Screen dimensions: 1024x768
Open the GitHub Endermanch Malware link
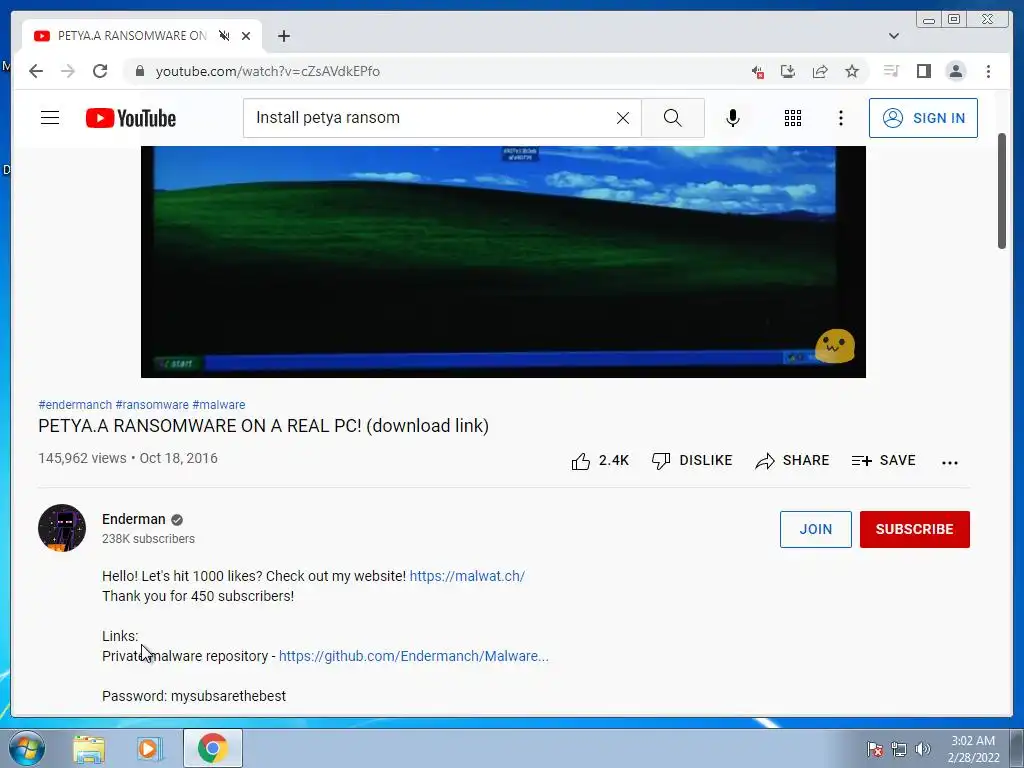point(413,656)
